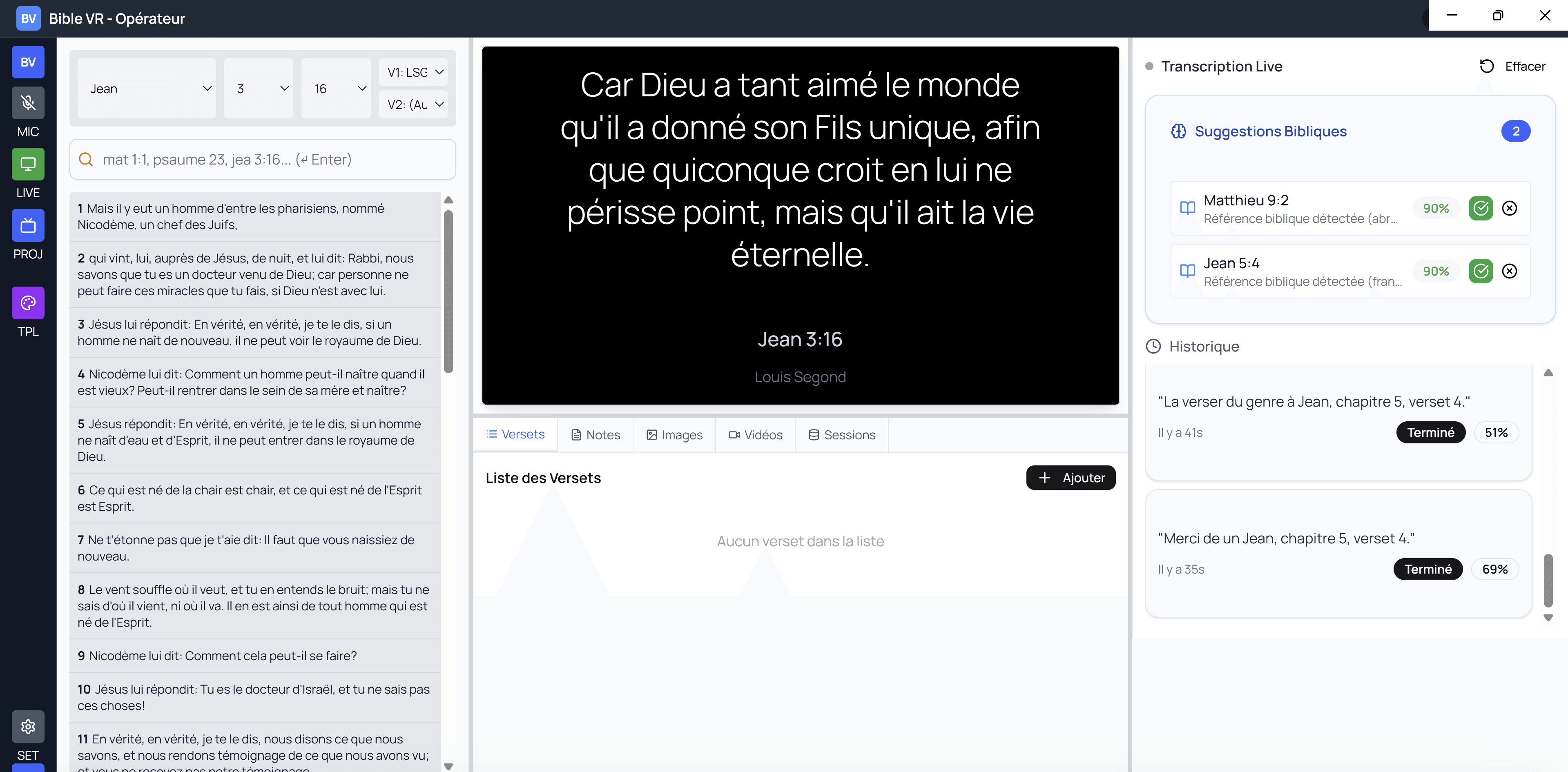
Task: Accept the Matthieu 9:2 suggestion
Action: tap(1480, 208)
